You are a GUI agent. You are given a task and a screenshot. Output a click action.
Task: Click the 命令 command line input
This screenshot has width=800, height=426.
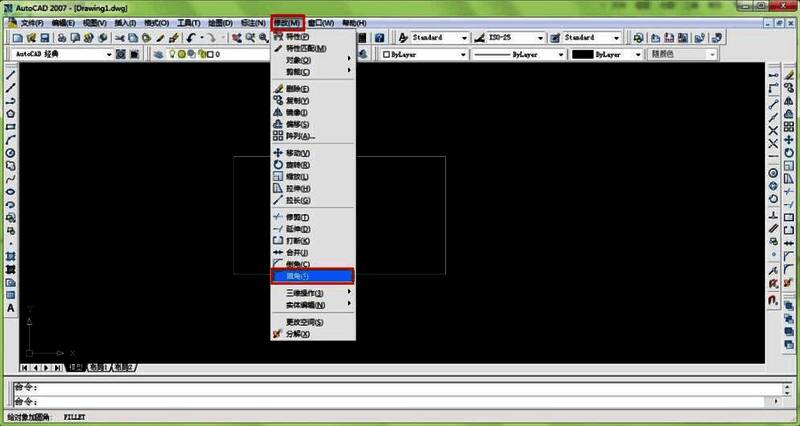pyautogui.click(x=400, y=400)
